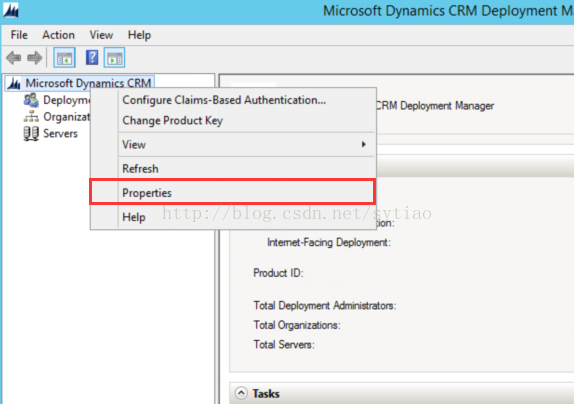Screen dimensions: 574x404
Task: Toggle the Show/Hide Action Pane icon
Action: 114,58
